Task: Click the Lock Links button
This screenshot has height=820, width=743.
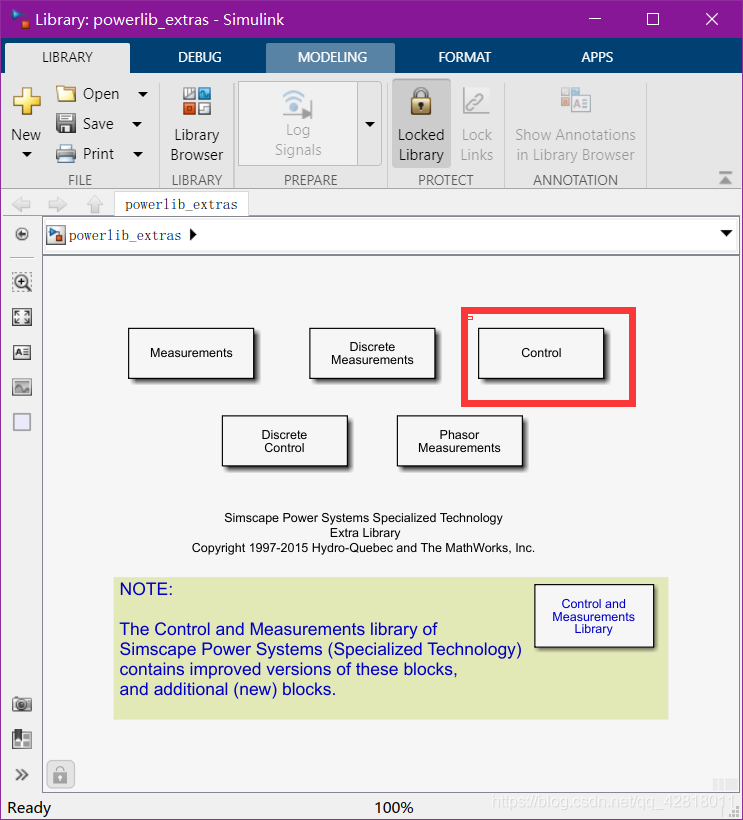Action: (x=476, y=124)
